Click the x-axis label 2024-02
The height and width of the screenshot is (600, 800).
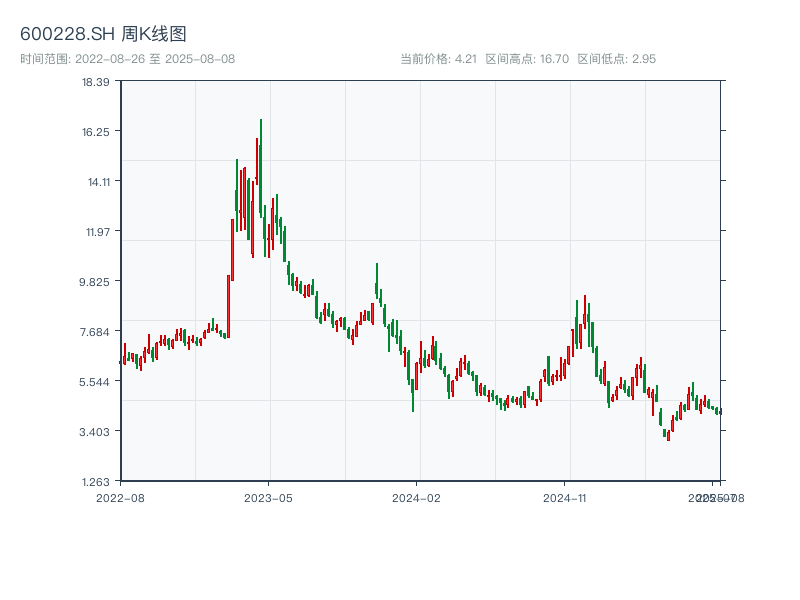(x=416, y=498)
